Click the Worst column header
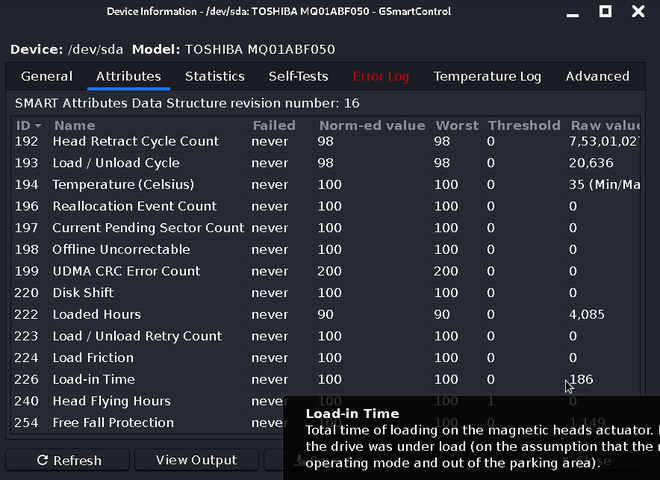 457,126
